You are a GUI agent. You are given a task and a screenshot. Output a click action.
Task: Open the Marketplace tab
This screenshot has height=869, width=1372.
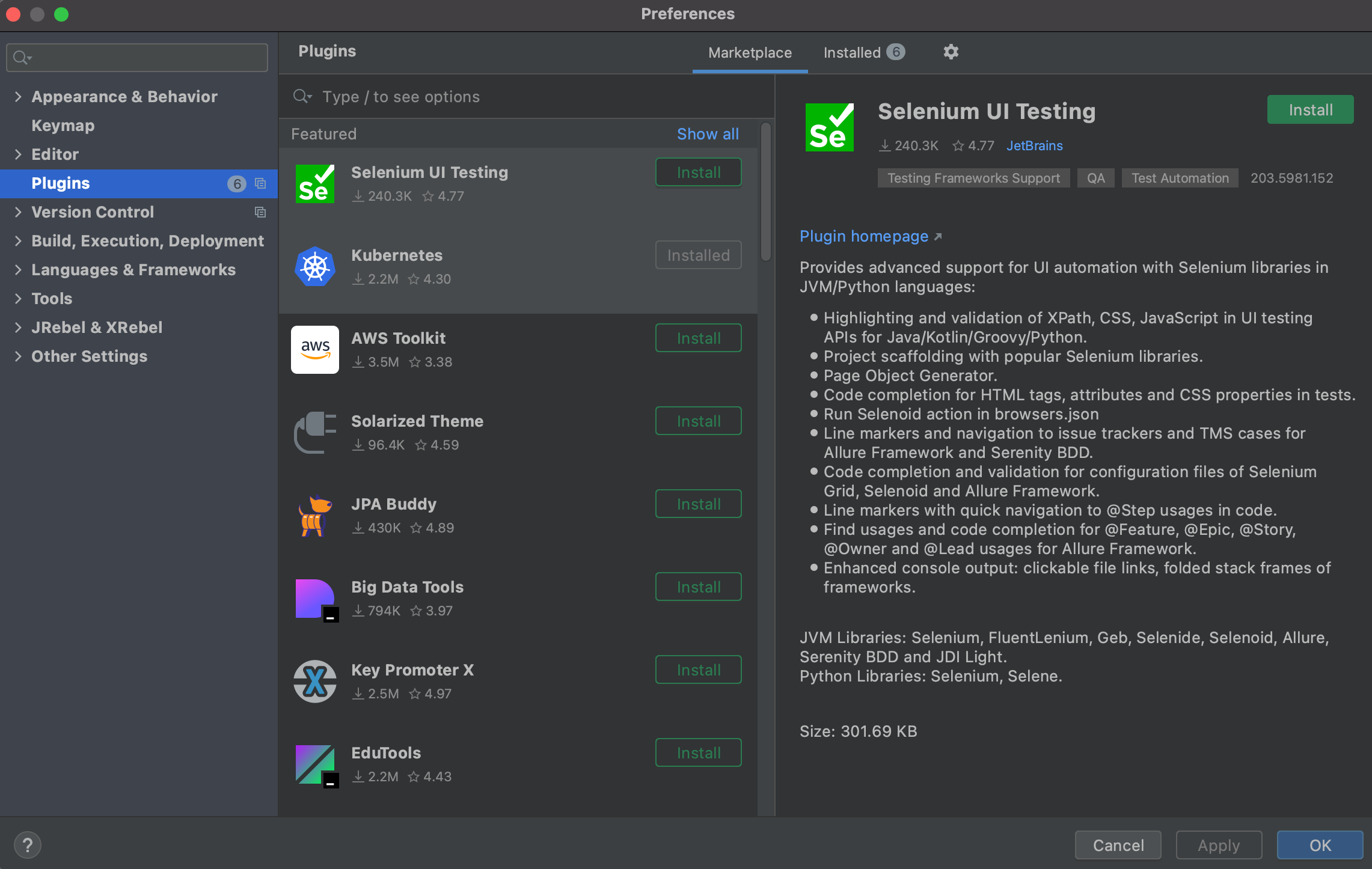[749, 52]
